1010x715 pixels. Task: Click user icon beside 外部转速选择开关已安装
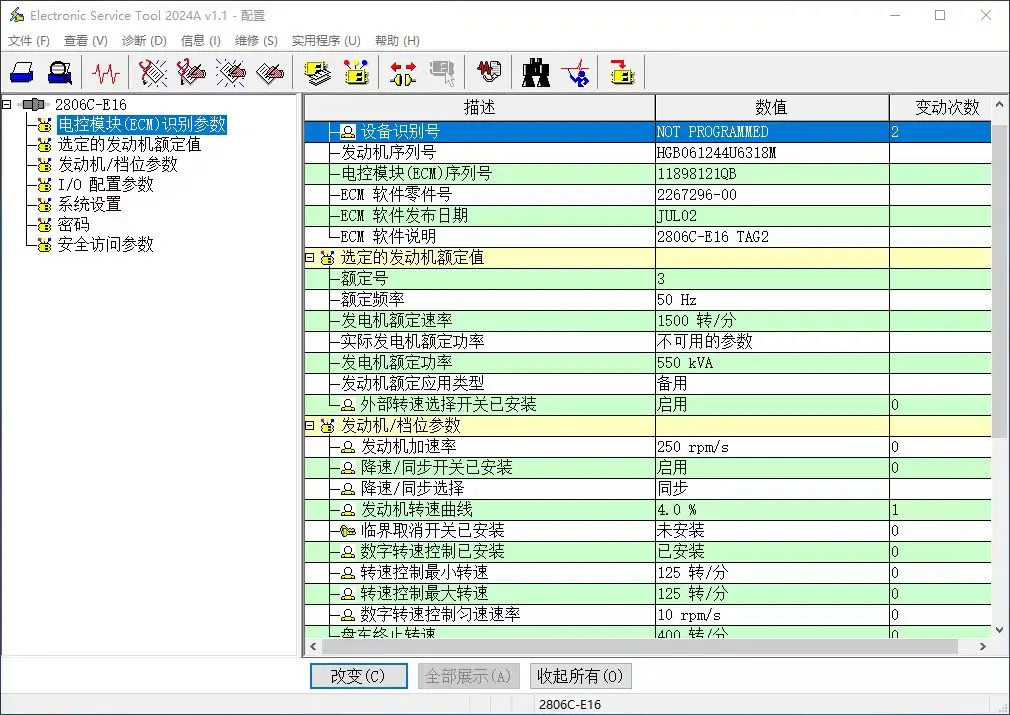348,405
